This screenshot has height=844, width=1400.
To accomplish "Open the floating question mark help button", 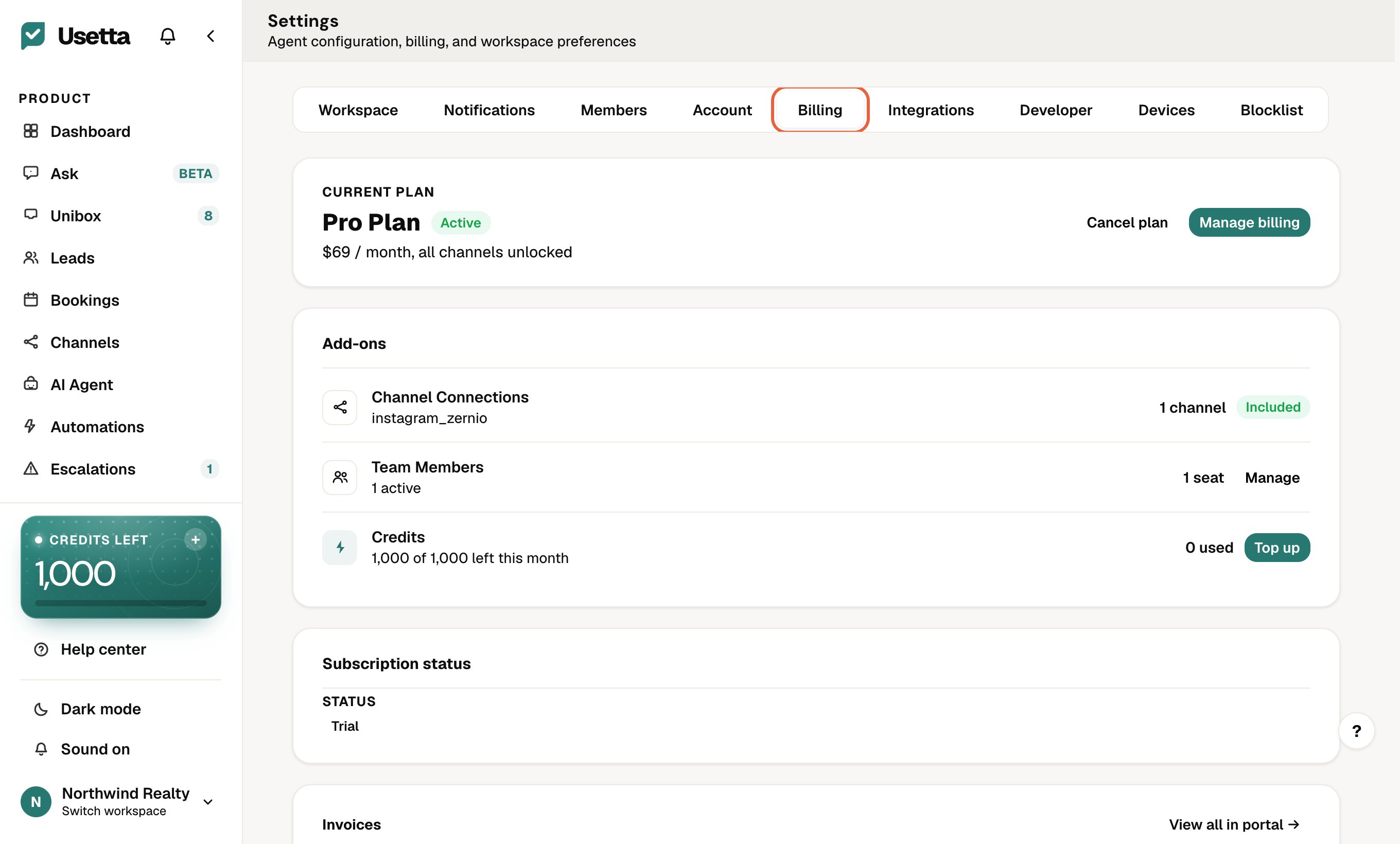I will click(x=1357, y=731).
